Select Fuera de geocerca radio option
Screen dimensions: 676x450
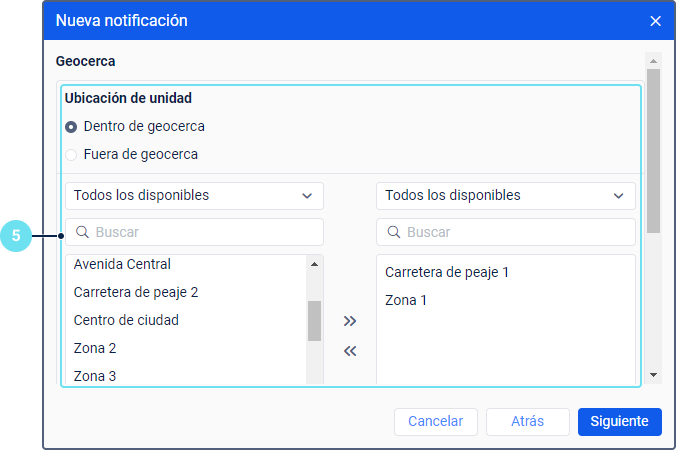[71, 155]
